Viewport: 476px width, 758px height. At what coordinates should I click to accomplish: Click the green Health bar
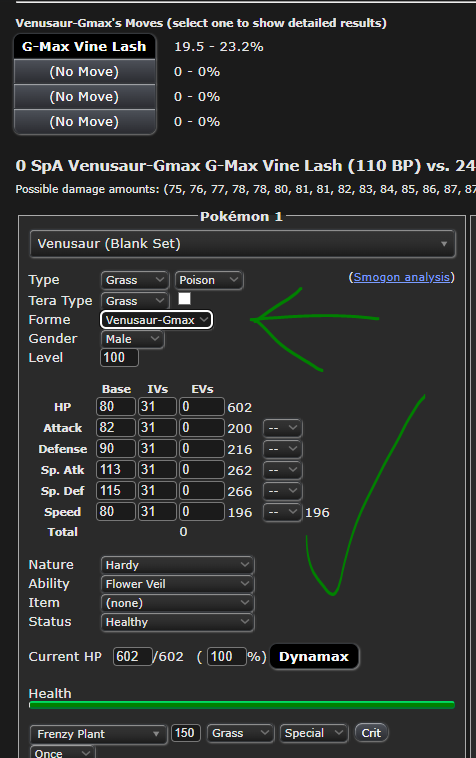(x=242, y=705)
